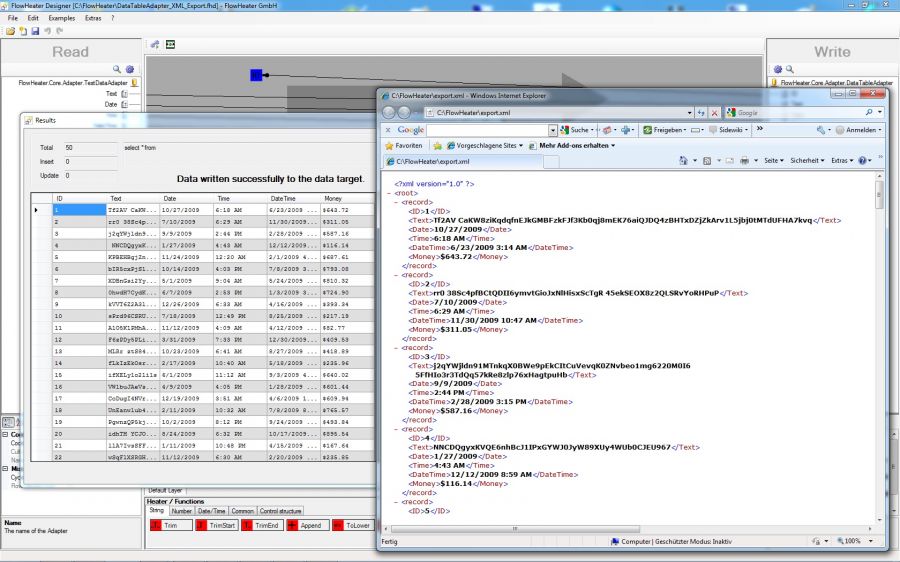Viewport: 900px width, 562px height.
Task: Select the TrimEnd heater function
Action: pyautogui.click(x=262, y=525)
